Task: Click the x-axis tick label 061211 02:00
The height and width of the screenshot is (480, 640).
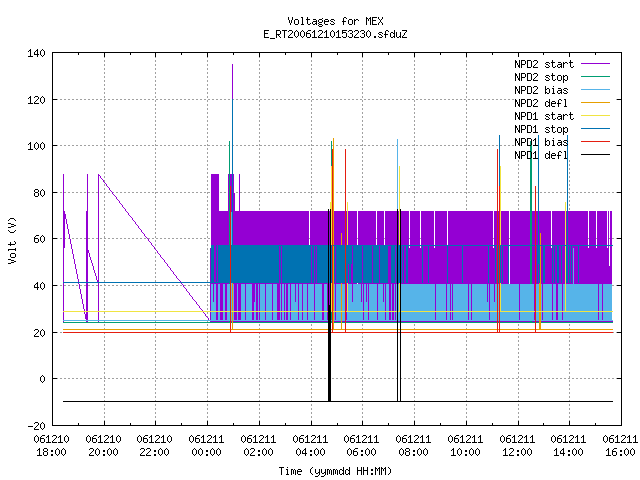Action: [258, 446]
